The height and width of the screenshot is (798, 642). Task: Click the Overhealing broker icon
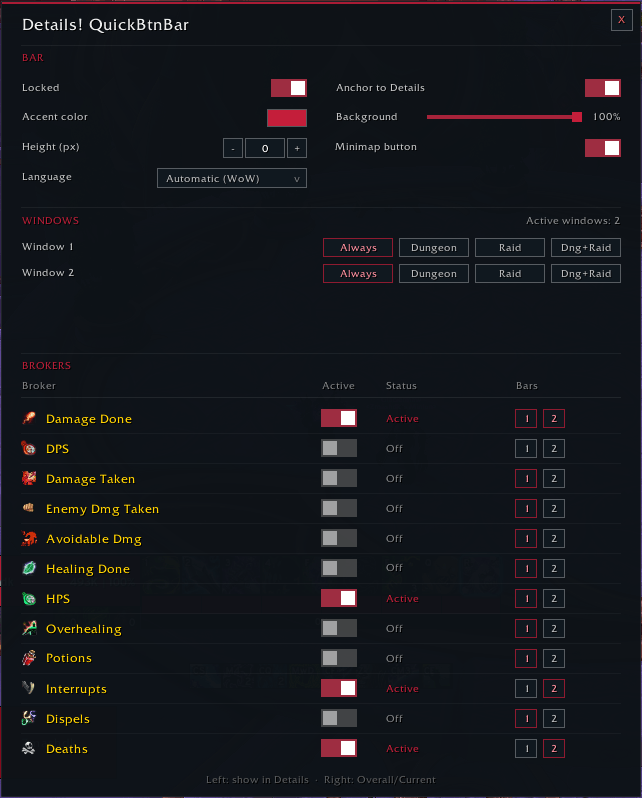point(29,629)
